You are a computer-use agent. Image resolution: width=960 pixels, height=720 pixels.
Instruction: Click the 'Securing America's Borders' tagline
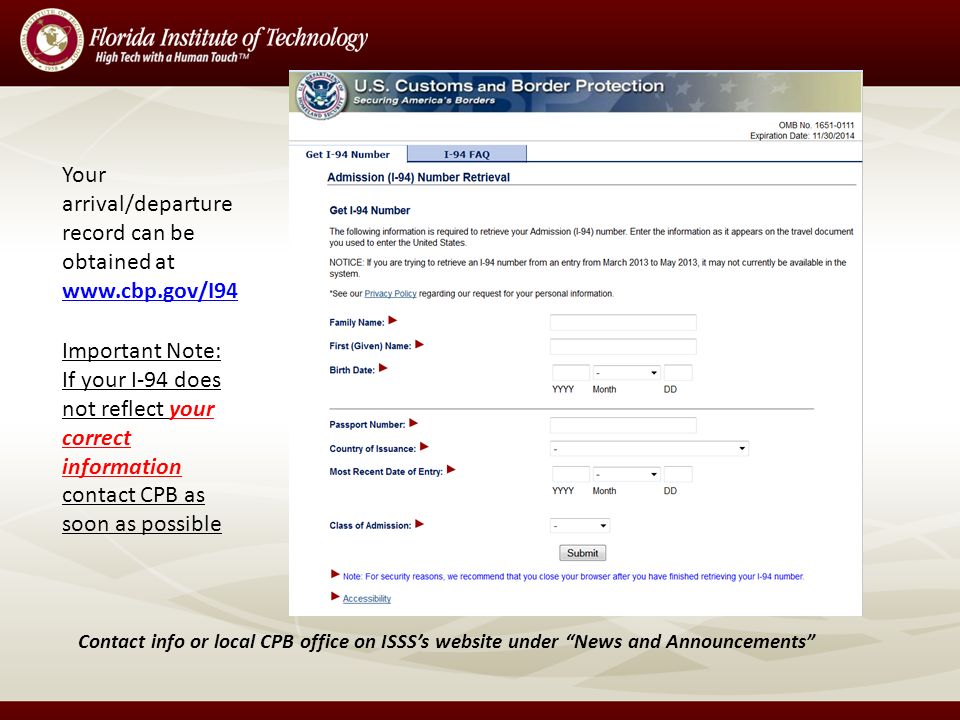pyautogui.click(x=424, y=100)
